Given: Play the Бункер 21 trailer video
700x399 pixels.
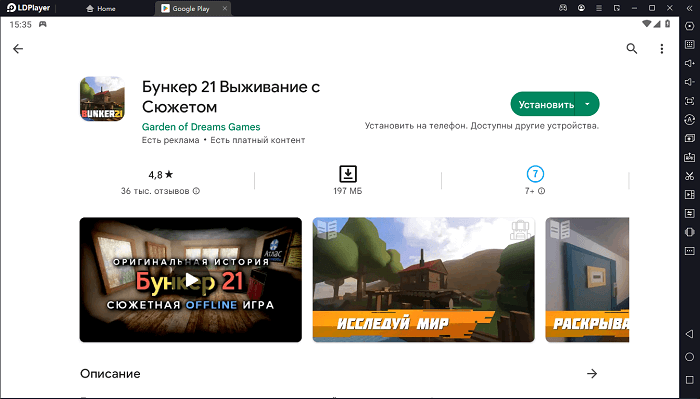Looking at the screenshot, I should click(x=191, y=280).
